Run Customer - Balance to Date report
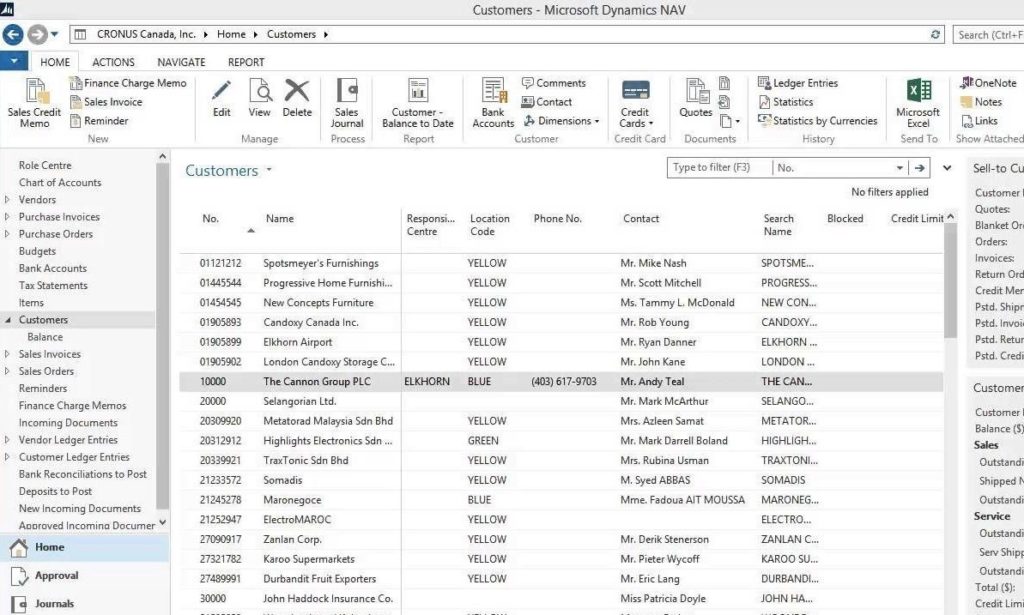This screenshot has height=615, width=1024. click(x=418, y=103)
